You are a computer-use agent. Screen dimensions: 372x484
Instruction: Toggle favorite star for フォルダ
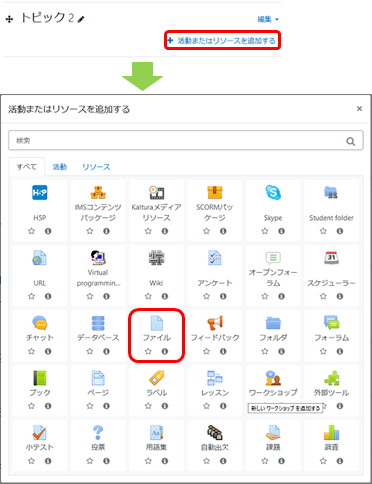(265, 351)
